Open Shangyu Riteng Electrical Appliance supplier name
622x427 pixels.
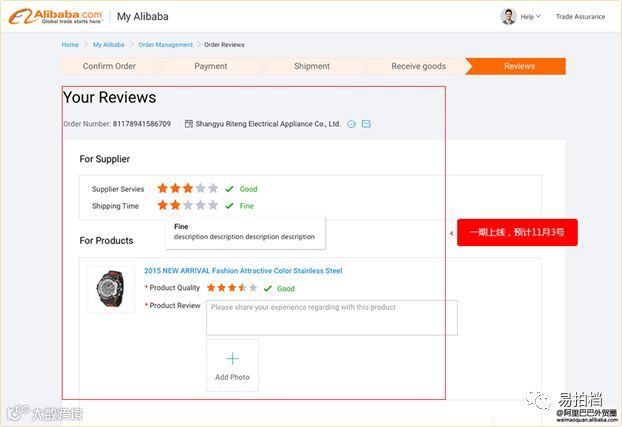coord(268,124)
